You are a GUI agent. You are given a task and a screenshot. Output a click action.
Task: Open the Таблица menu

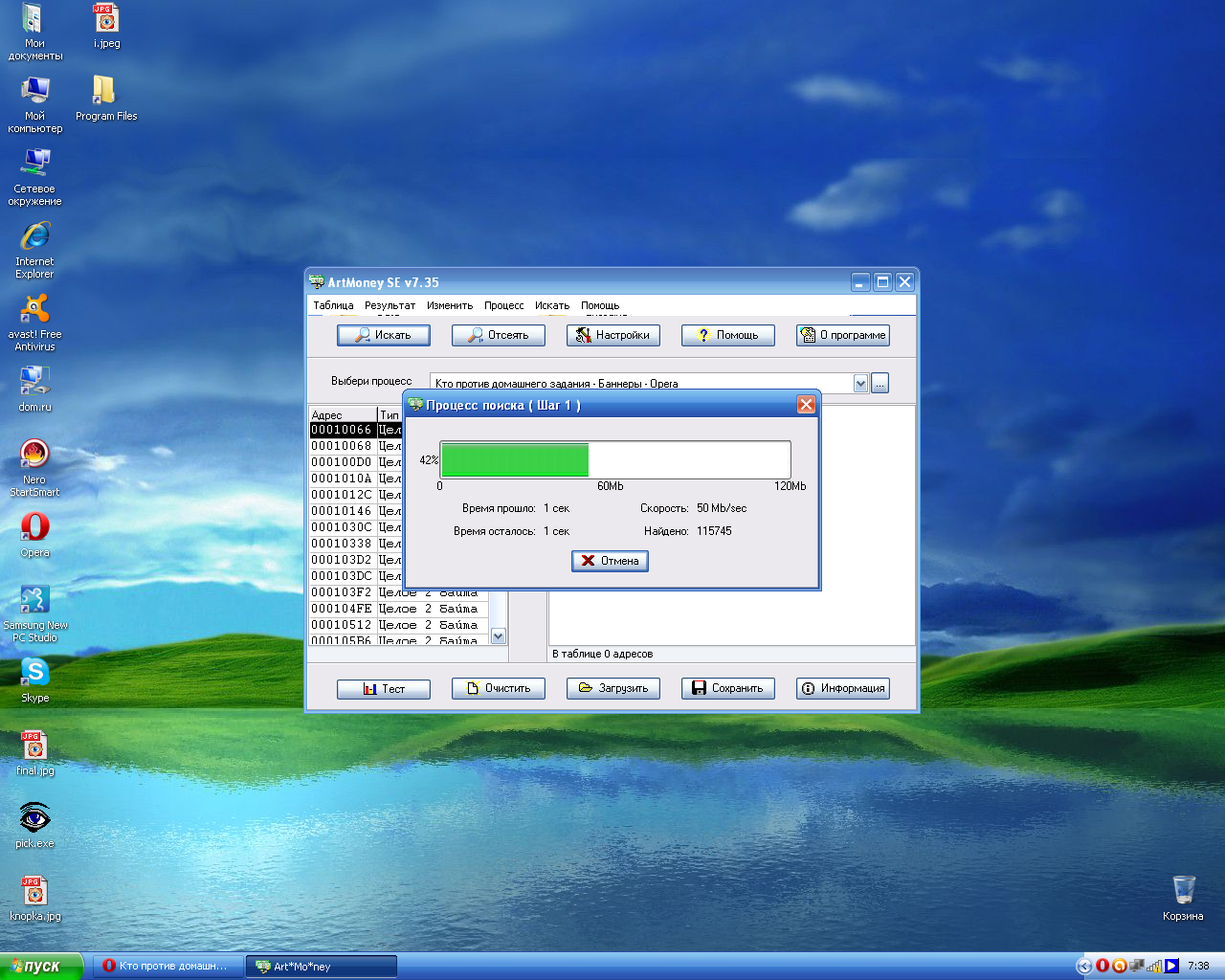pos(333,305)
